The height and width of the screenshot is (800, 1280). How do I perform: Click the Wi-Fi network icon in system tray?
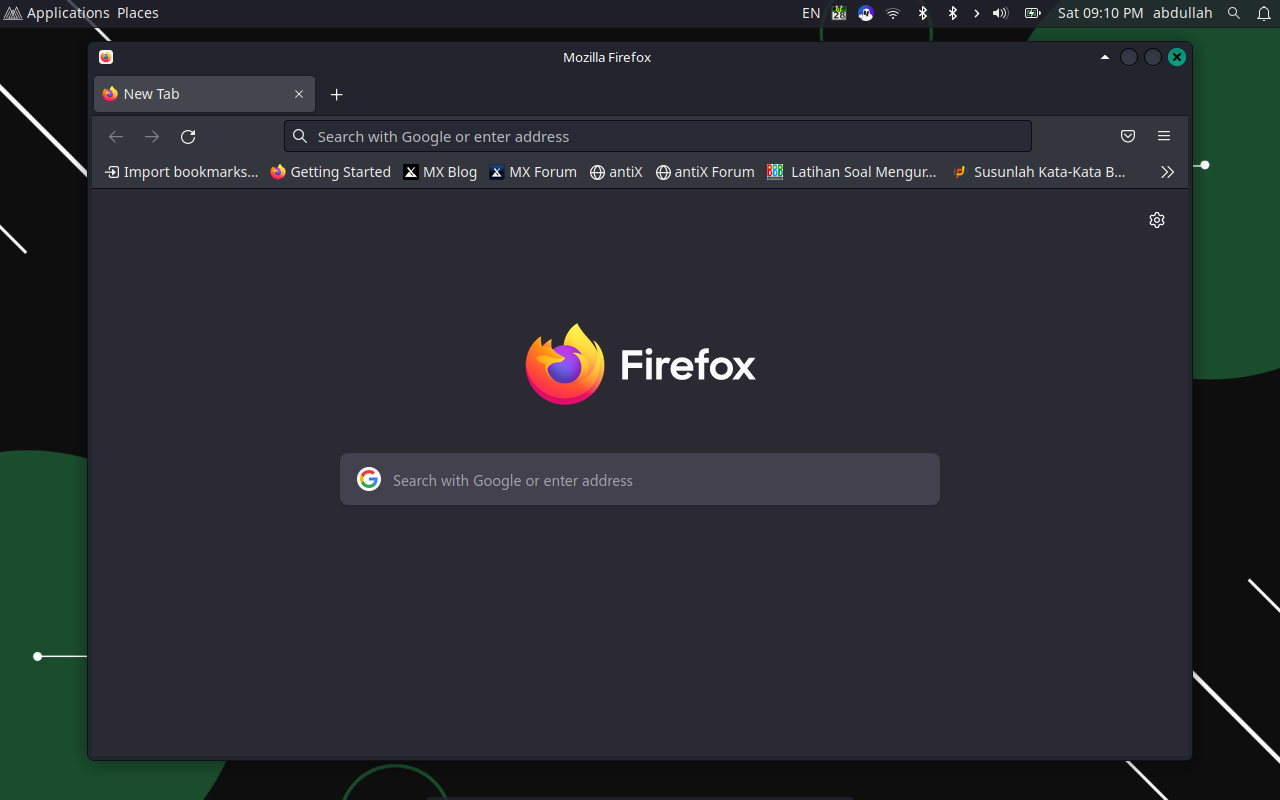tap(893, 13)
